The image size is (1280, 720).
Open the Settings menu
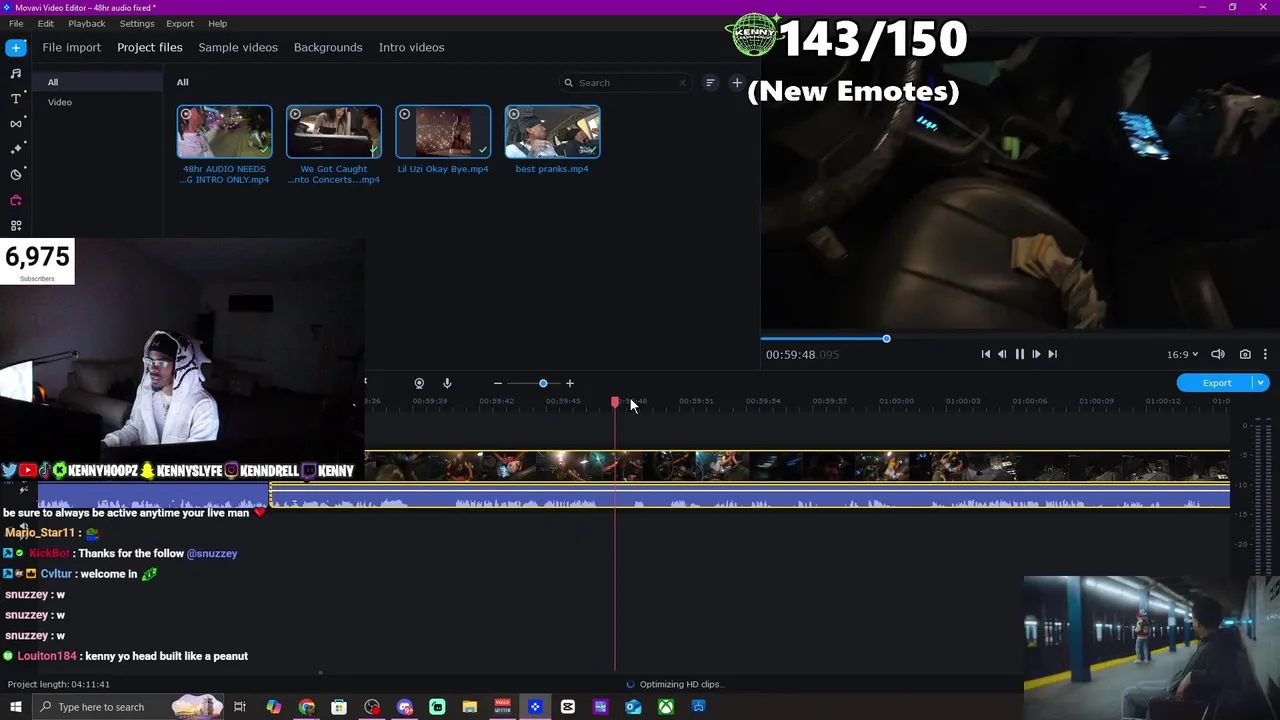coord(137,23)
